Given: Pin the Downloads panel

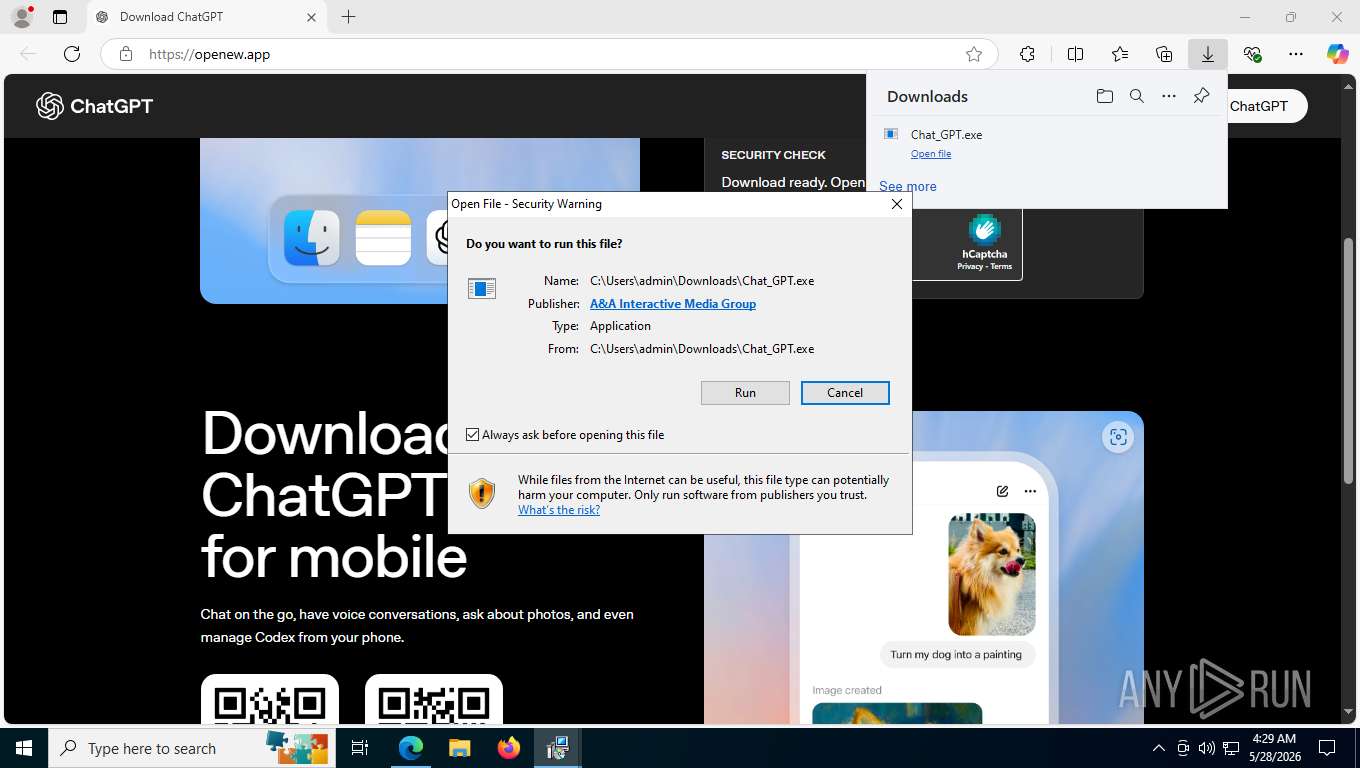Looking at the screenshot, I should pyautogui.click(x=1202, y=96).
